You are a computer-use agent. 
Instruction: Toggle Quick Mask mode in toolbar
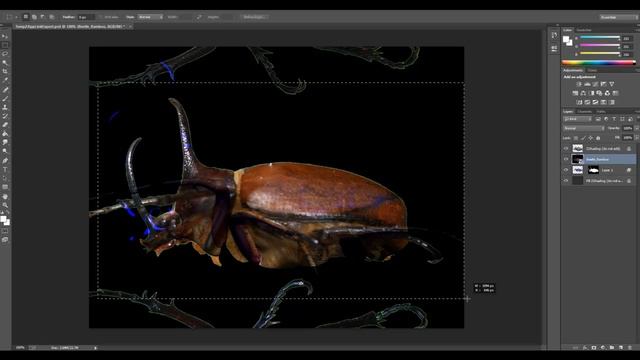click(x=5, y=231)
